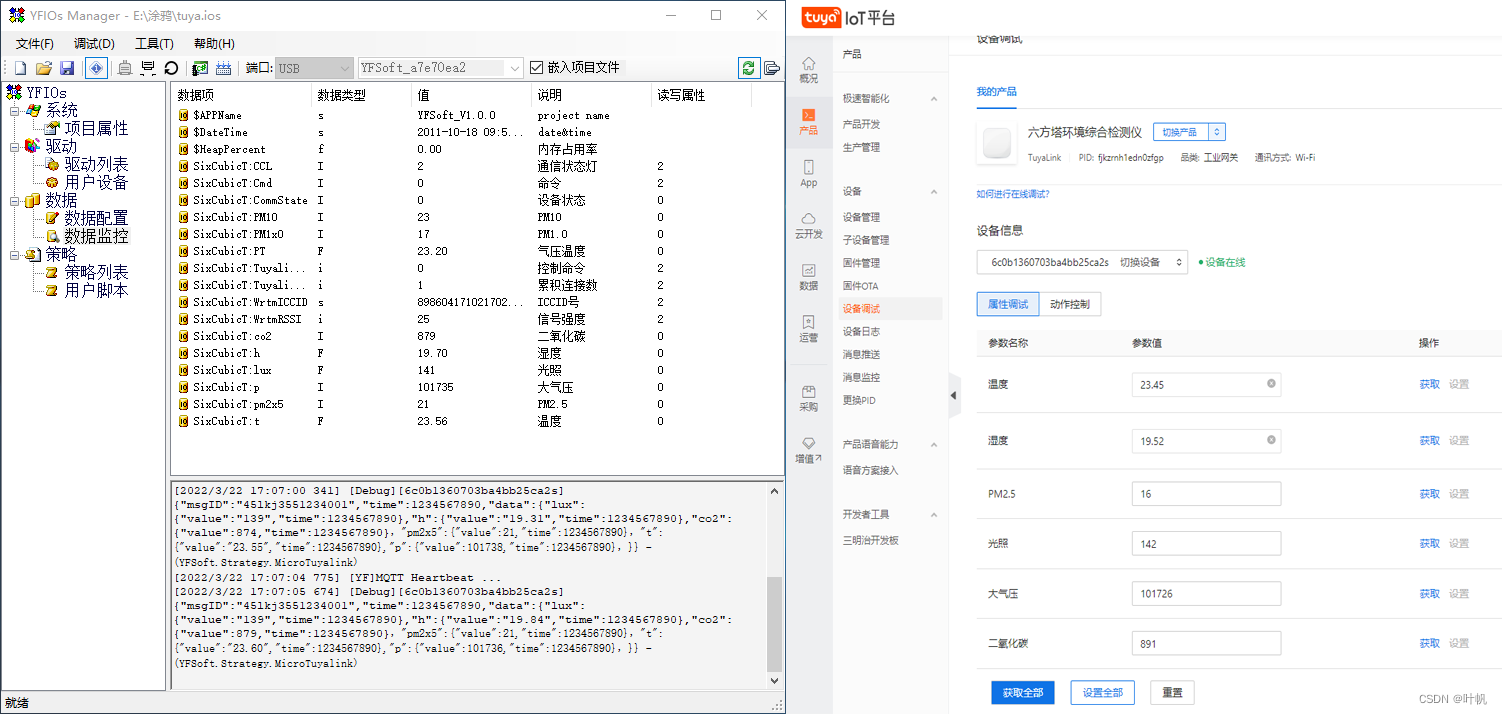Open the 切换产品 dropdown
Viewport: 1502px width, 714px height.
[x=1189, y=132]
